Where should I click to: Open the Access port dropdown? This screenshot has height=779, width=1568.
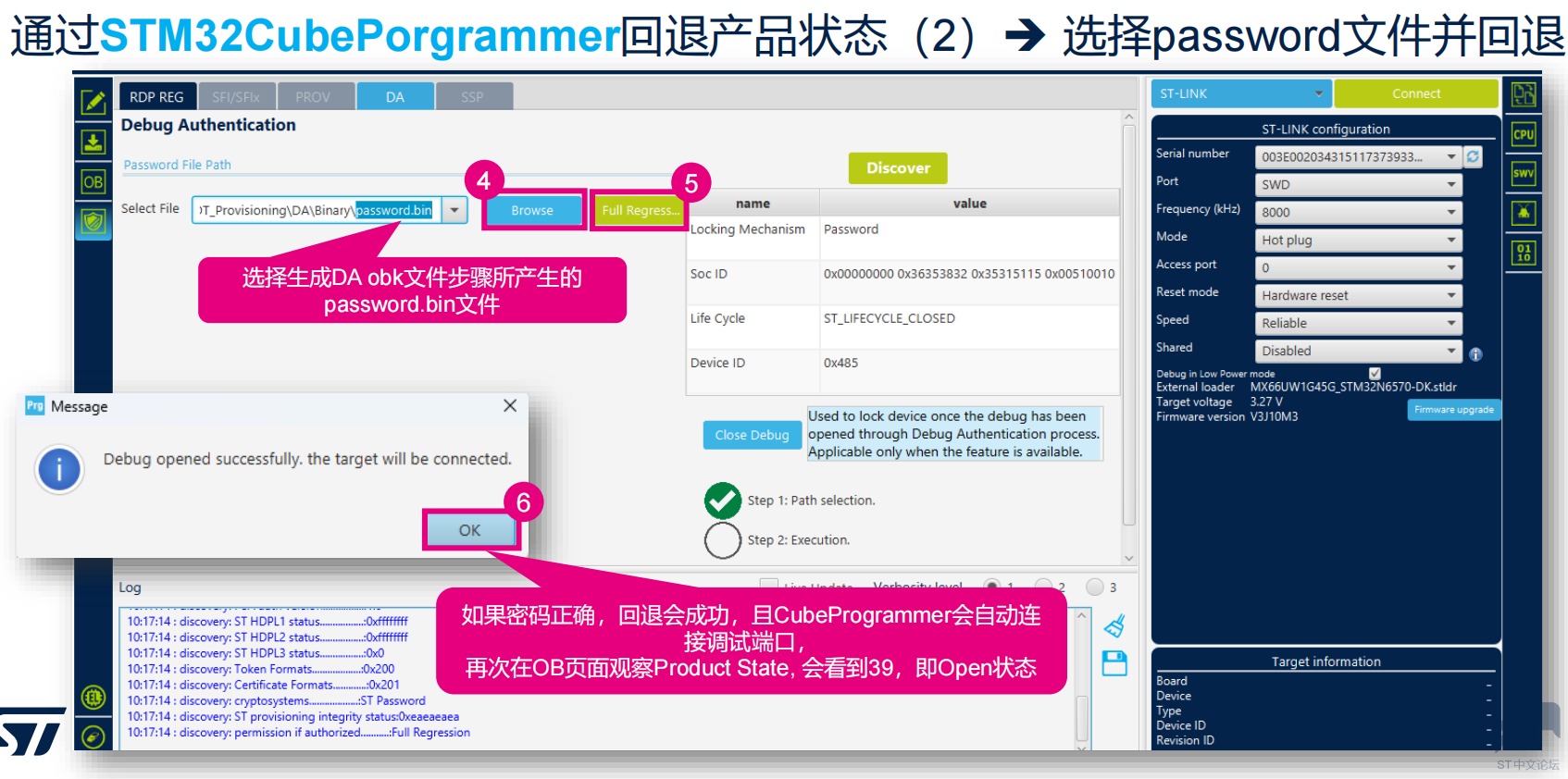click(x=1358, y=267)
